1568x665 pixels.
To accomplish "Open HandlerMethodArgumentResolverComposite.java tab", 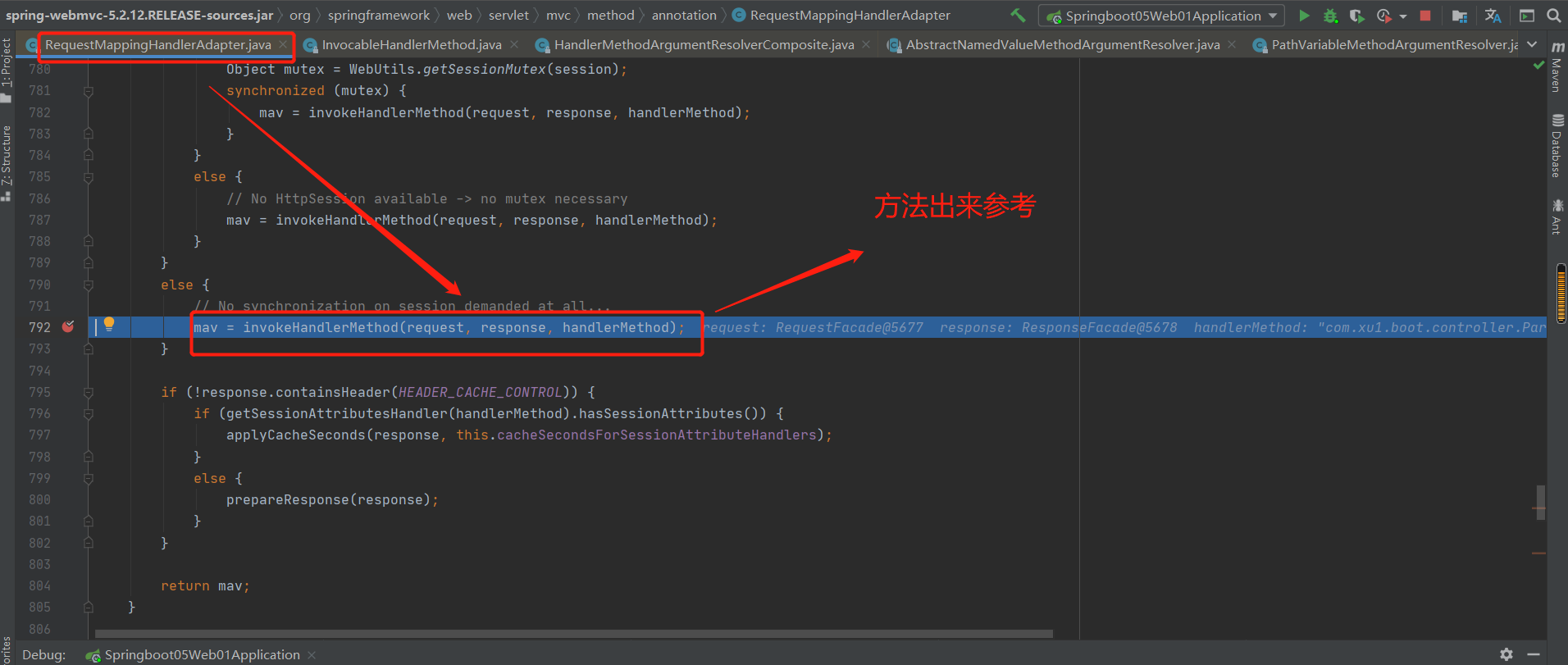I will [704, 45].
